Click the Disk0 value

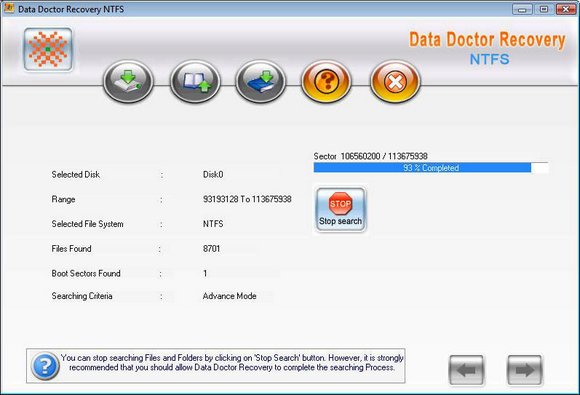pos(213,174)
